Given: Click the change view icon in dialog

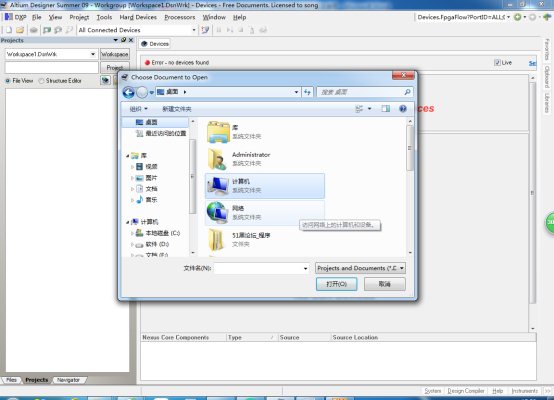Looking at the screenshot, I should pos(359,109).
